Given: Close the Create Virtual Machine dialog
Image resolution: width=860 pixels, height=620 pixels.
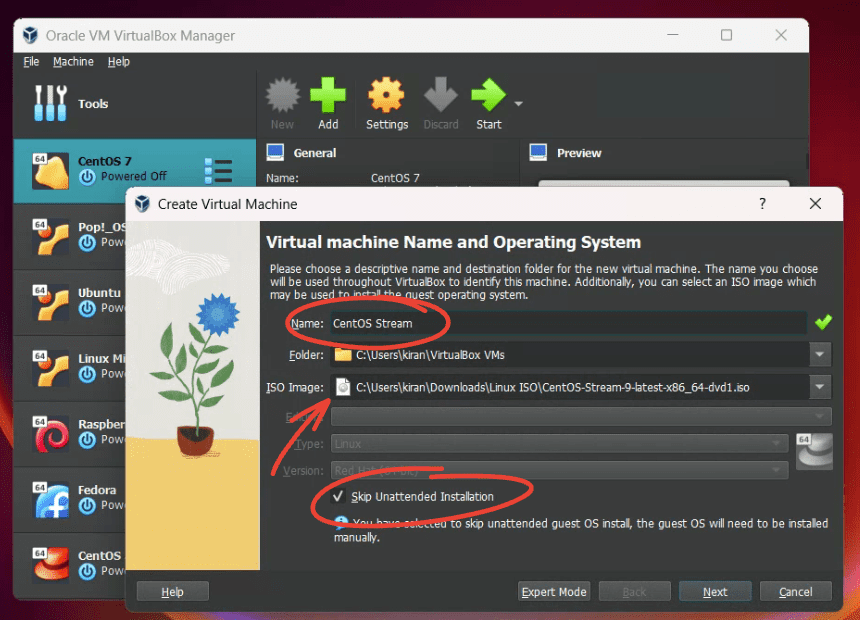Looking at the screenshot, I should point(815,204).
